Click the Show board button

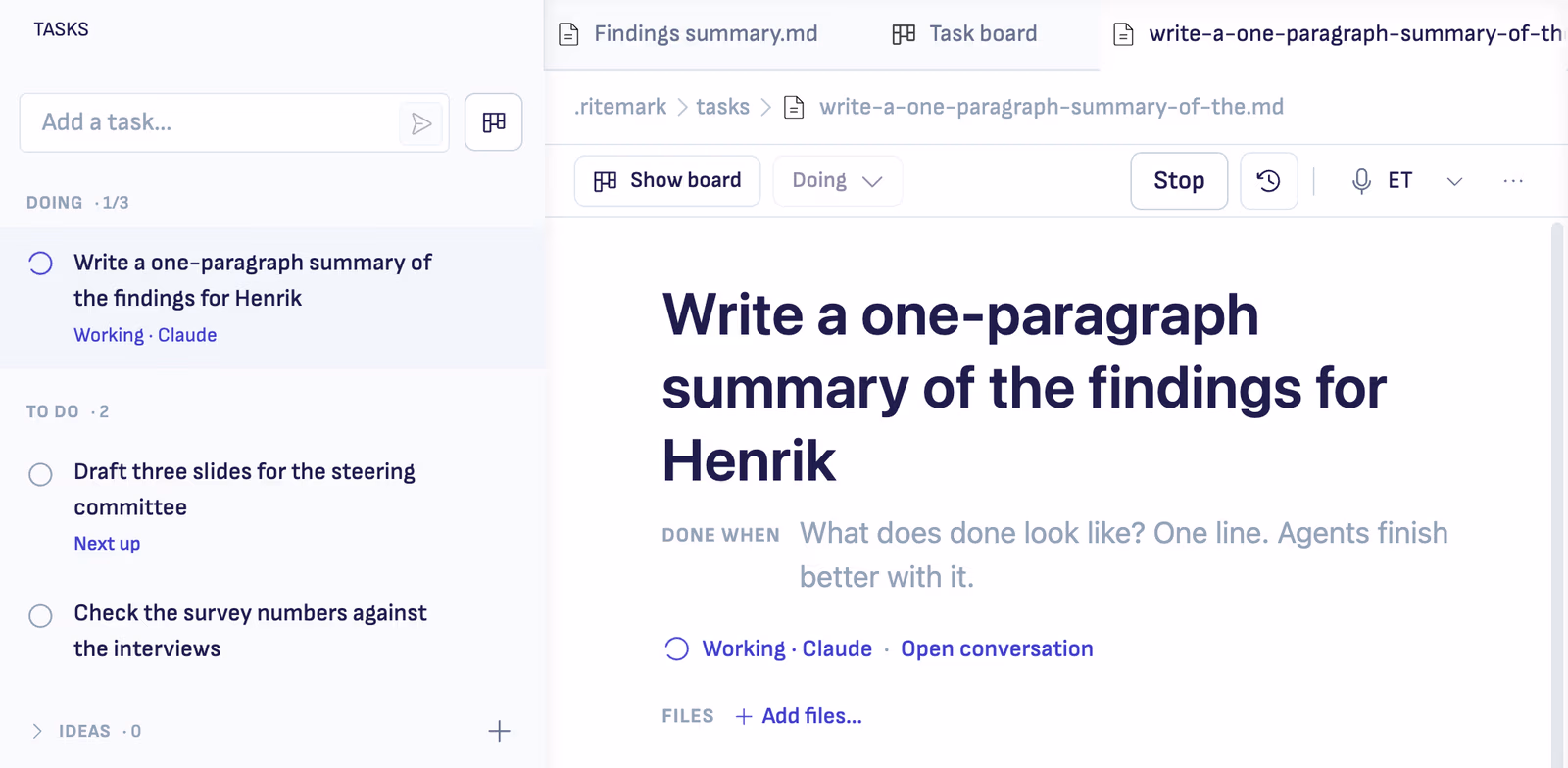pos(667,181)
